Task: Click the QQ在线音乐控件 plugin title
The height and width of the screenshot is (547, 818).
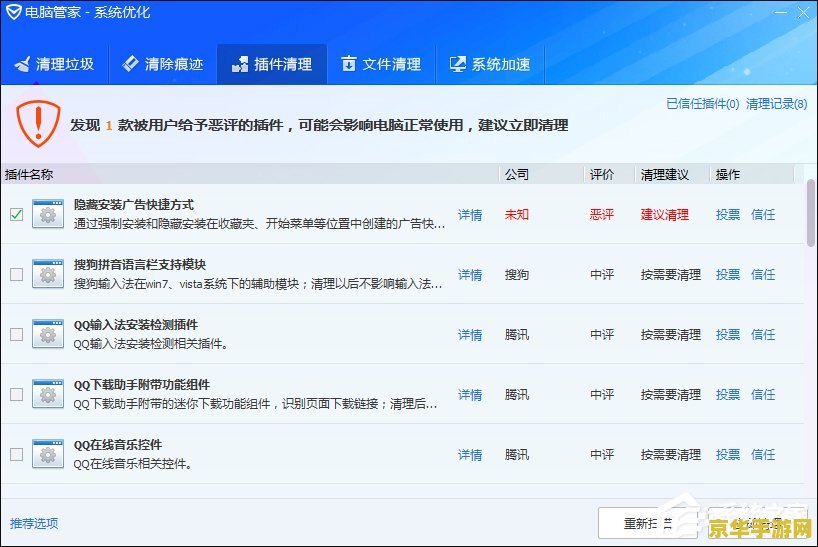Action: click(x=118, y=444)
